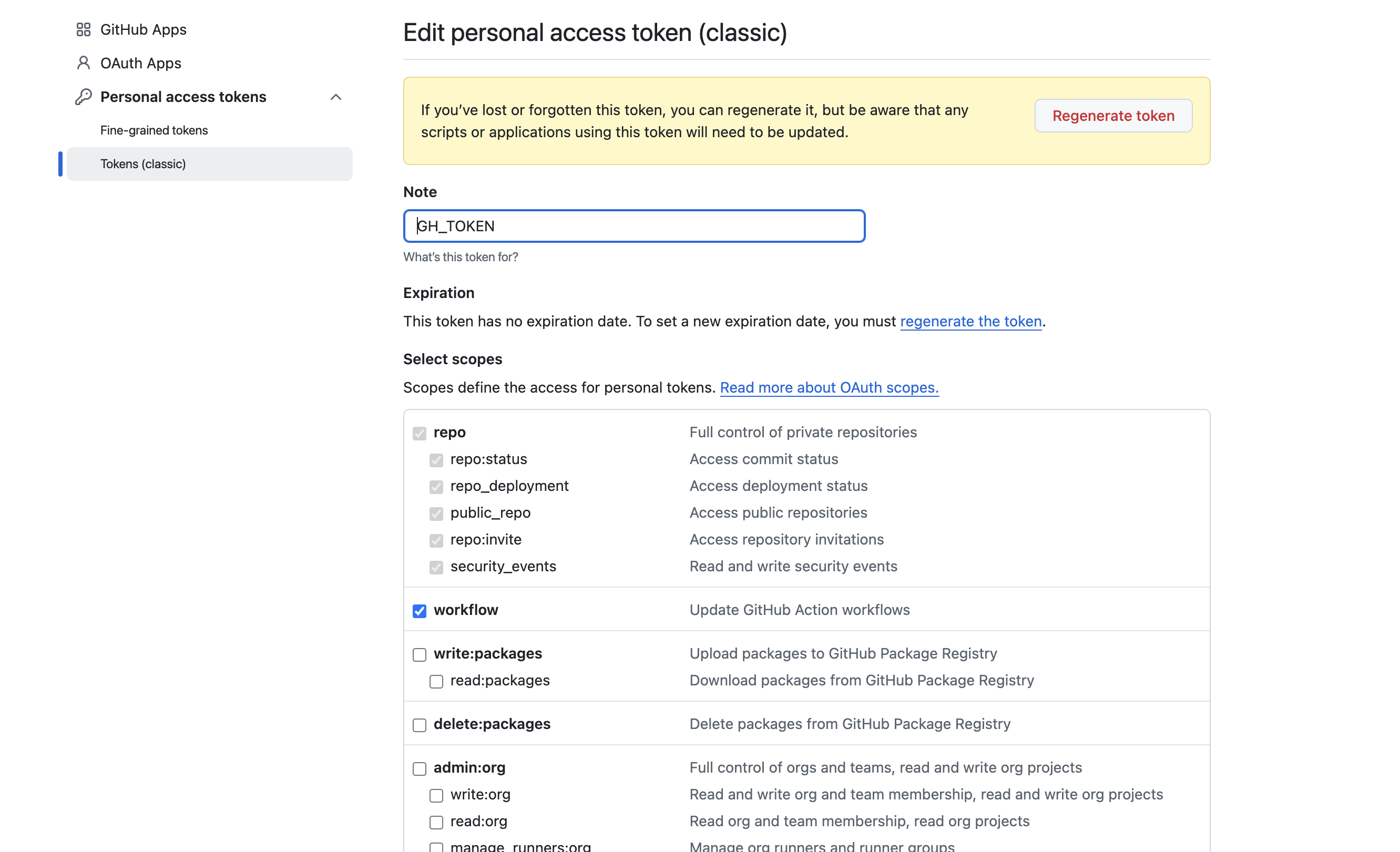Click the Personal access tokens key icon
The image size is (1400, 852).
tap(84, 97)
